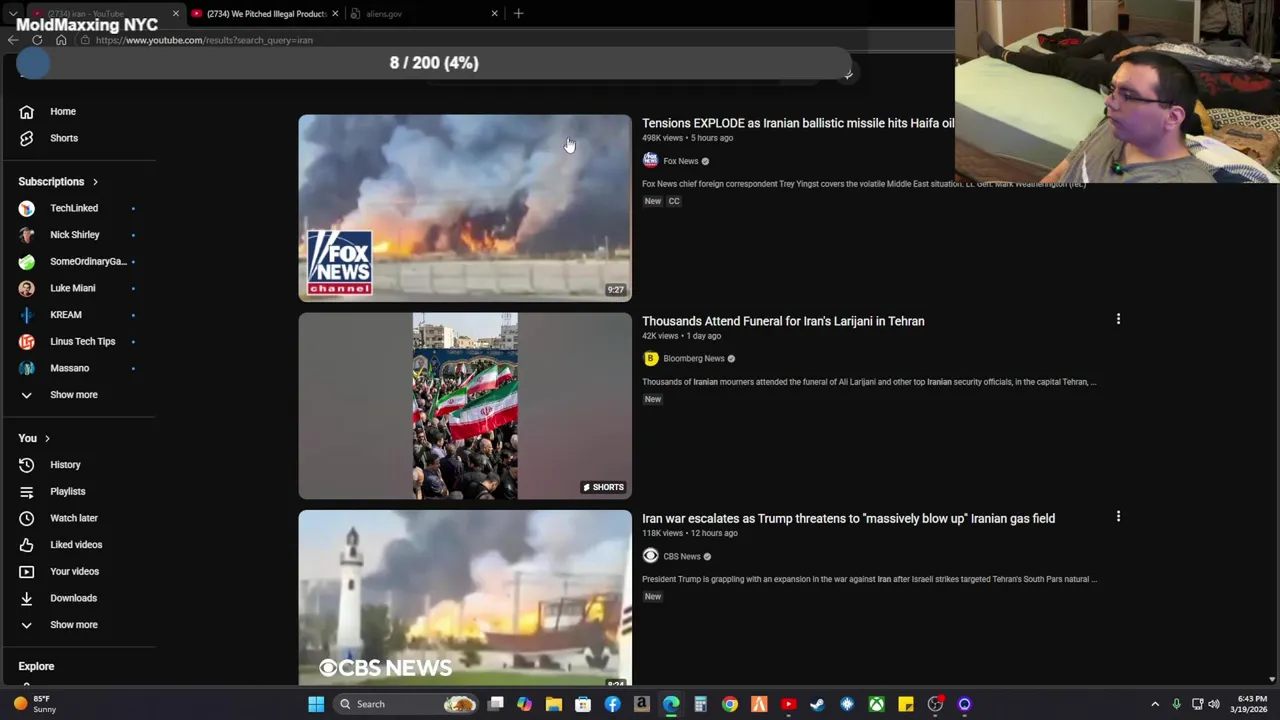Screen dimensions: 1280x720
Task: Open the volume control in system tray
Action: coord(1213,704)
